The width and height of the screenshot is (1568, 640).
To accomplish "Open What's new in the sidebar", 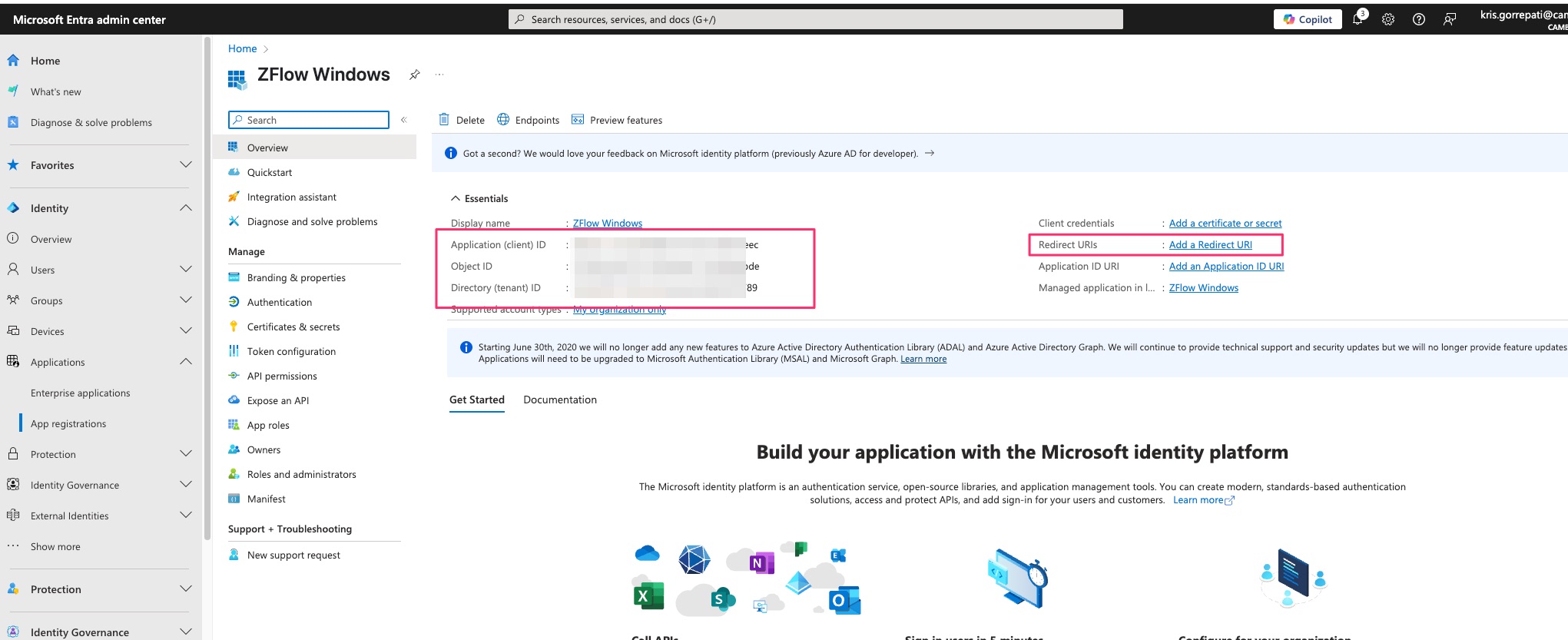I will tap(55, 91).
